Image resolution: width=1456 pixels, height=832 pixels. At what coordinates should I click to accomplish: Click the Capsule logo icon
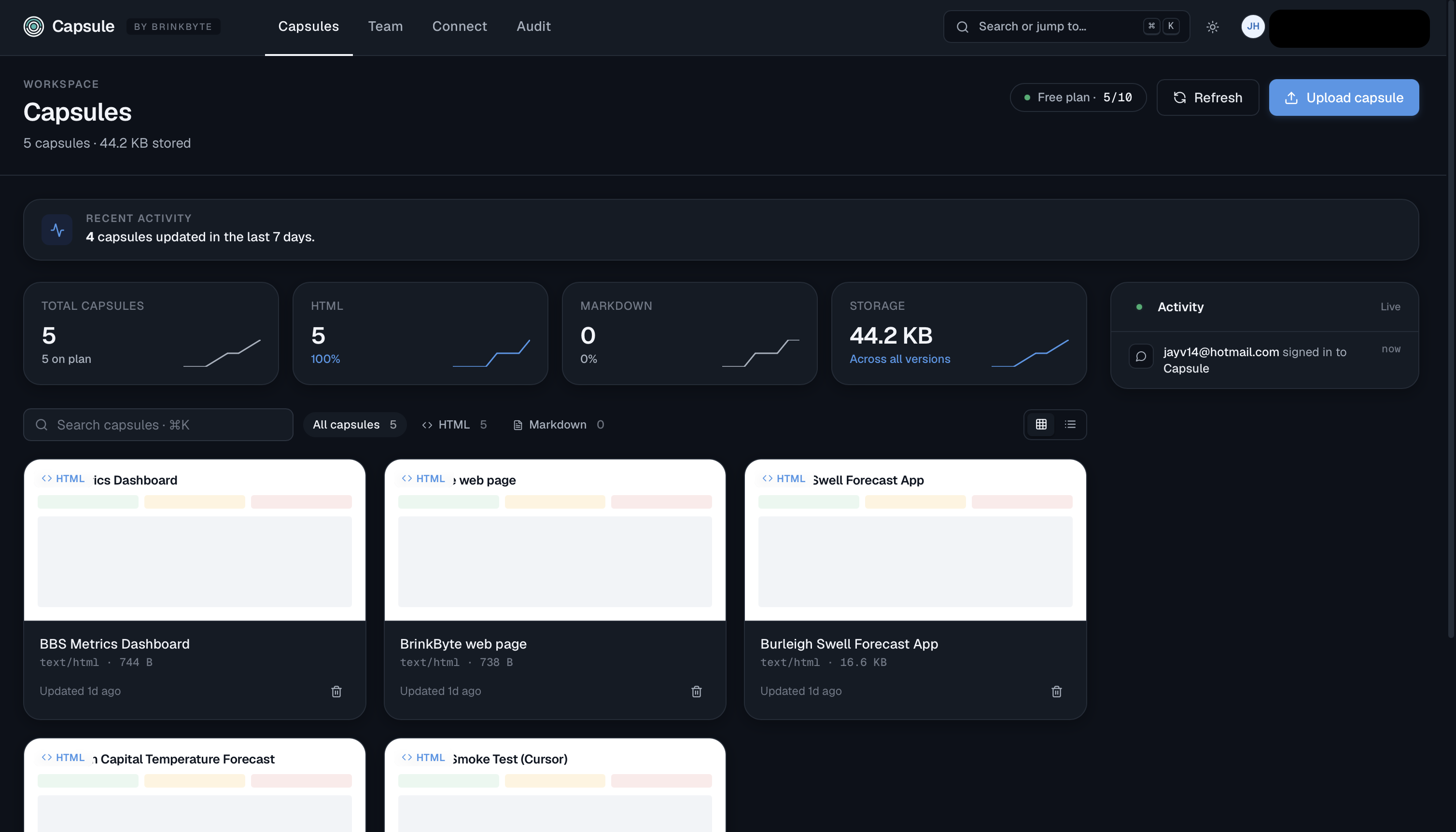click(34, 26)
